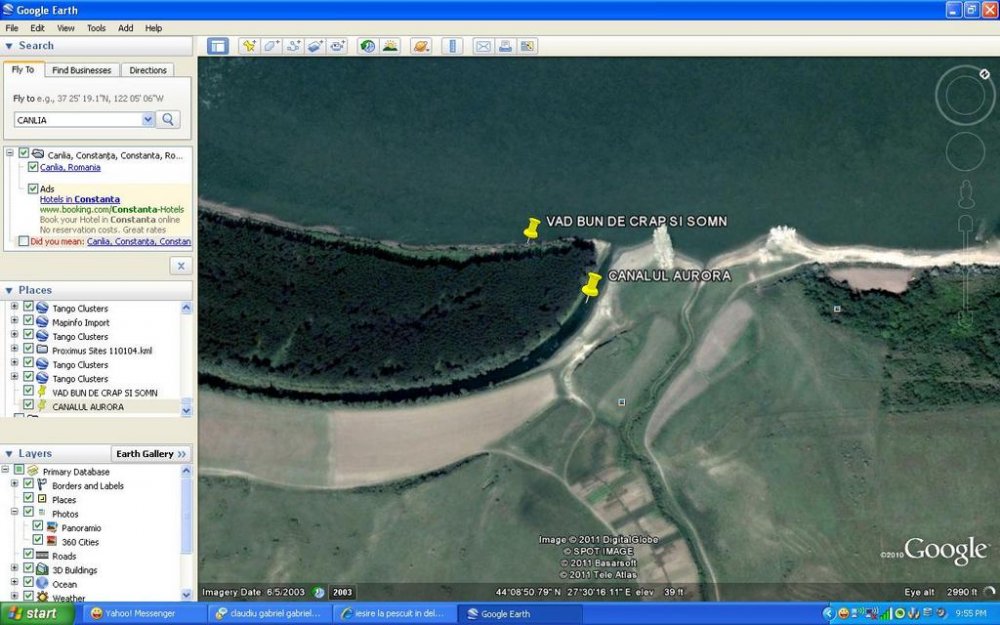Uncheck CANALUL AURORA placemark checkbox
The height and width of the screenshot is (625, 1000).
[x=28, y=405]
